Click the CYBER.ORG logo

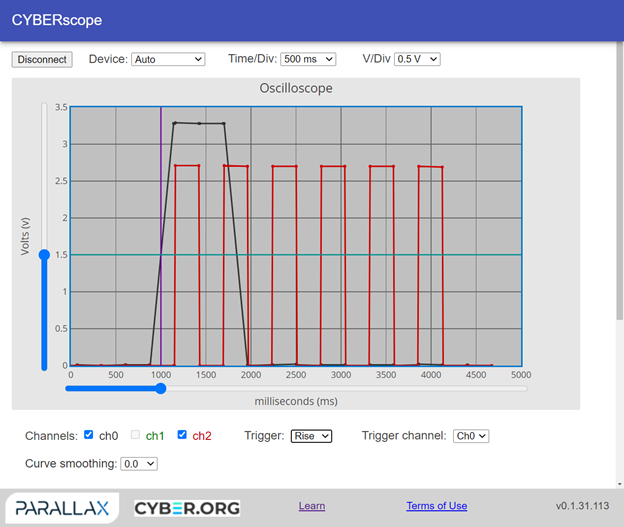(x=187, y=508)
